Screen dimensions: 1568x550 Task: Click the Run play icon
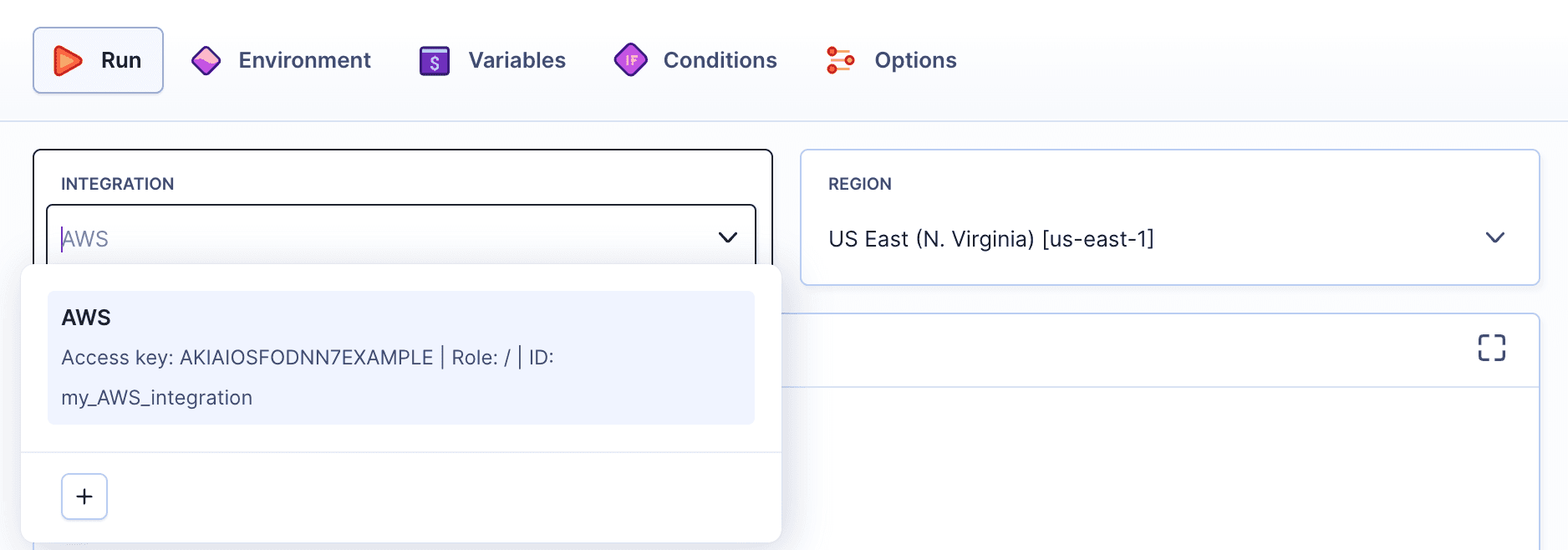[x=68, y=59]
